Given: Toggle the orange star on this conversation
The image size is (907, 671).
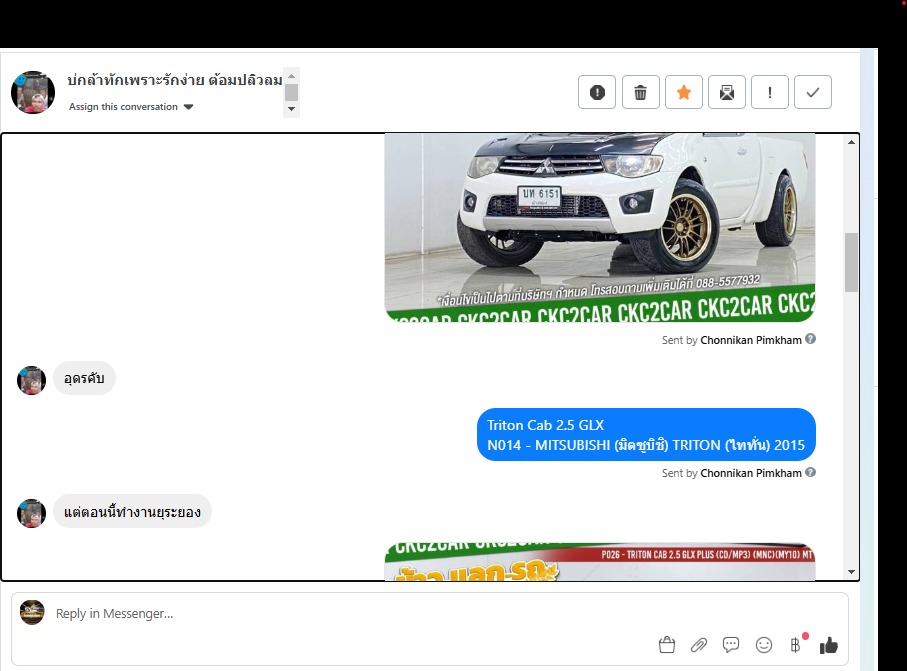Looking at the screenshot, I should point(684,93).
